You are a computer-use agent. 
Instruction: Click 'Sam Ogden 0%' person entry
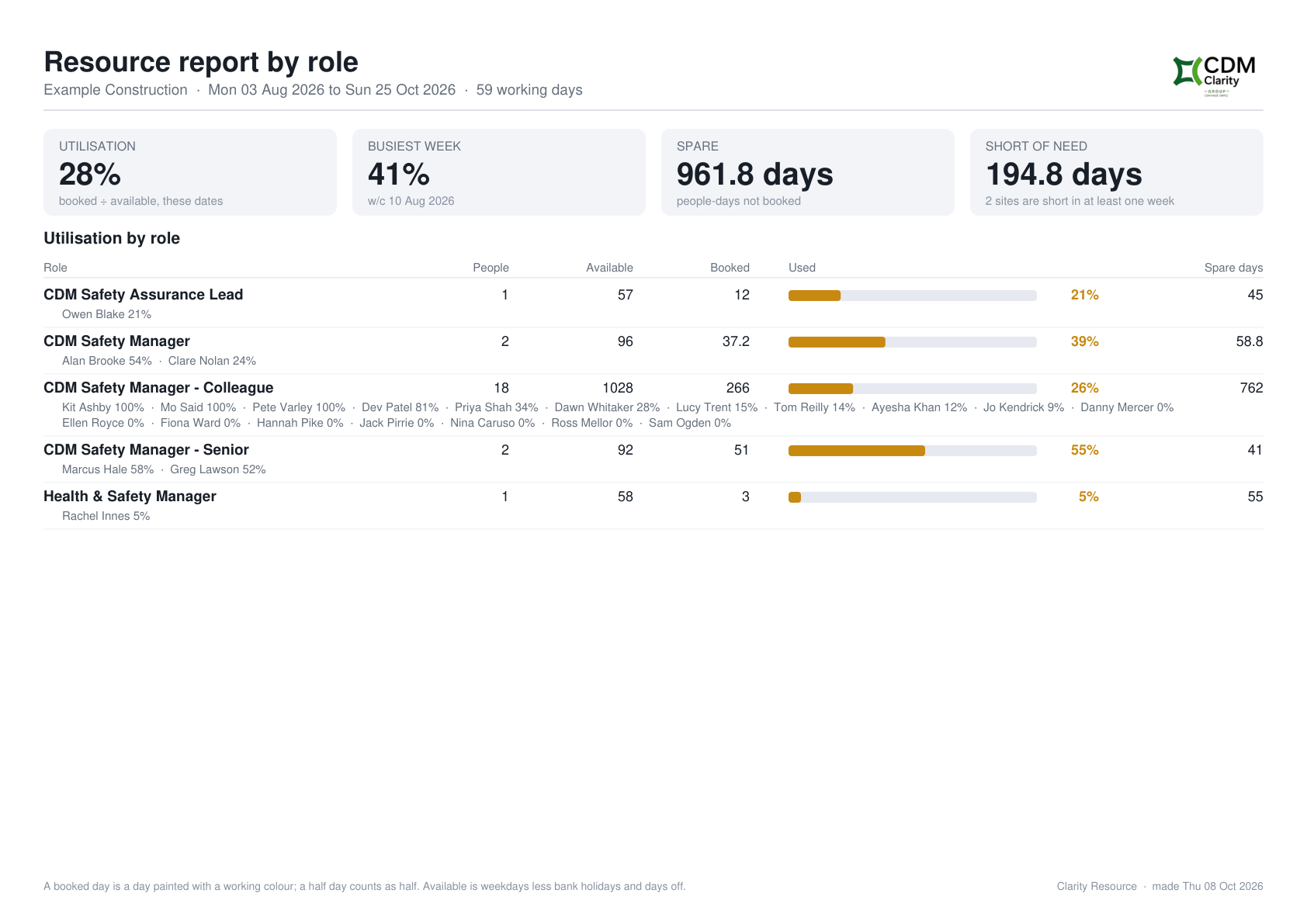[x=690, y=423]
